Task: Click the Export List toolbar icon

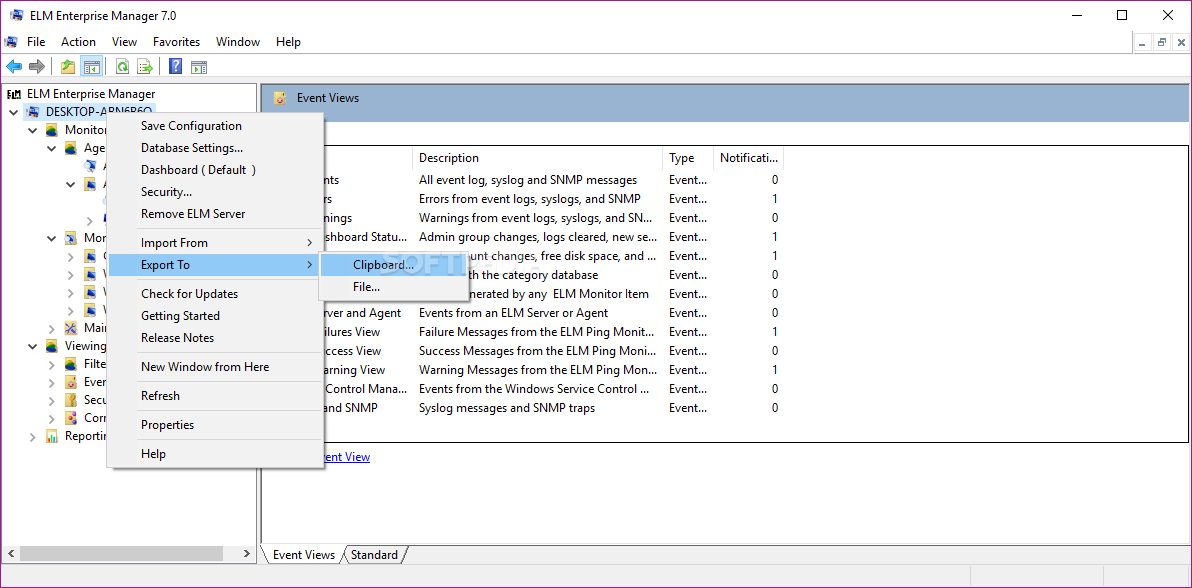Action: point(144,67)
